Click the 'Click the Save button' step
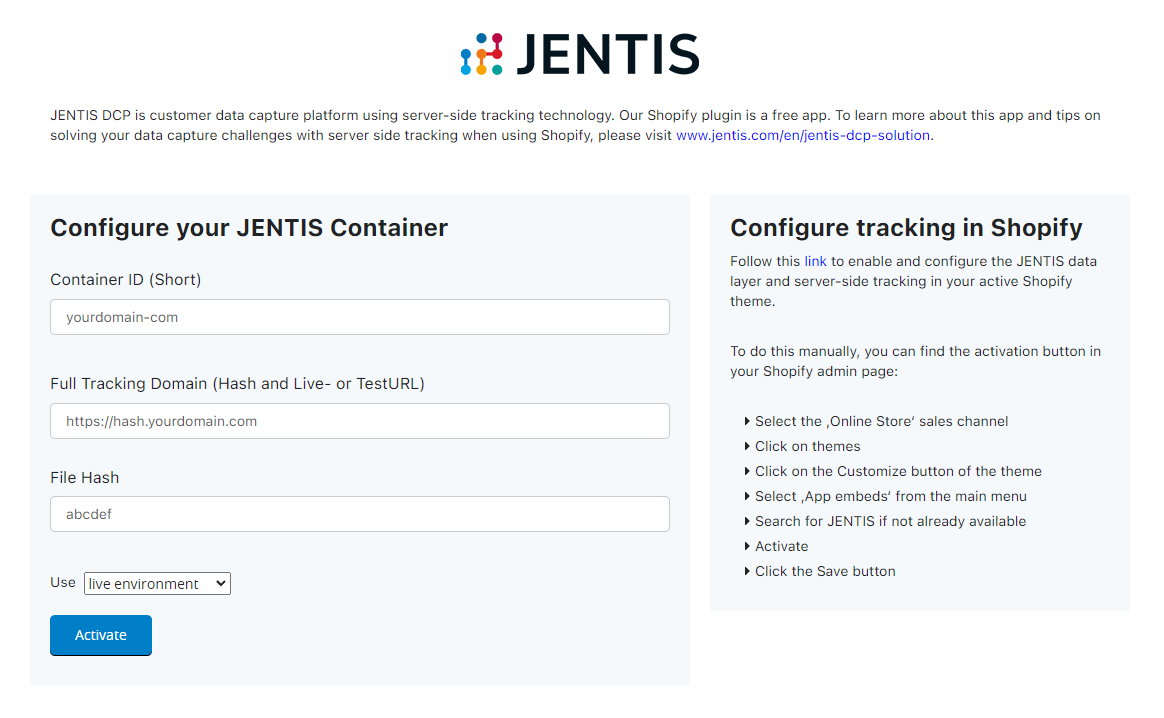This screenshot has width=1164, height=718. click(825, 571)
